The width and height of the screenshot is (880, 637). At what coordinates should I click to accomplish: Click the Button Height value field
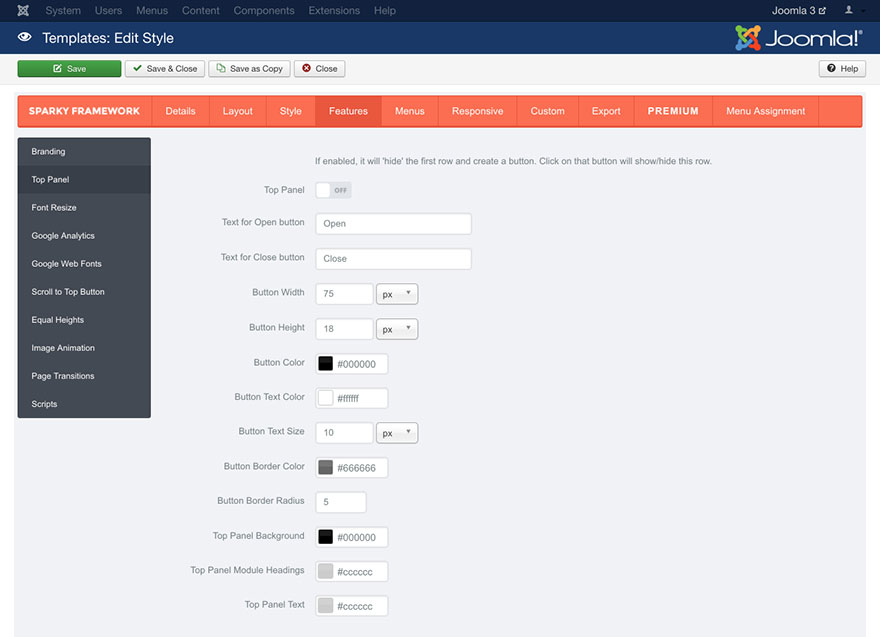(x=345, y=329)
